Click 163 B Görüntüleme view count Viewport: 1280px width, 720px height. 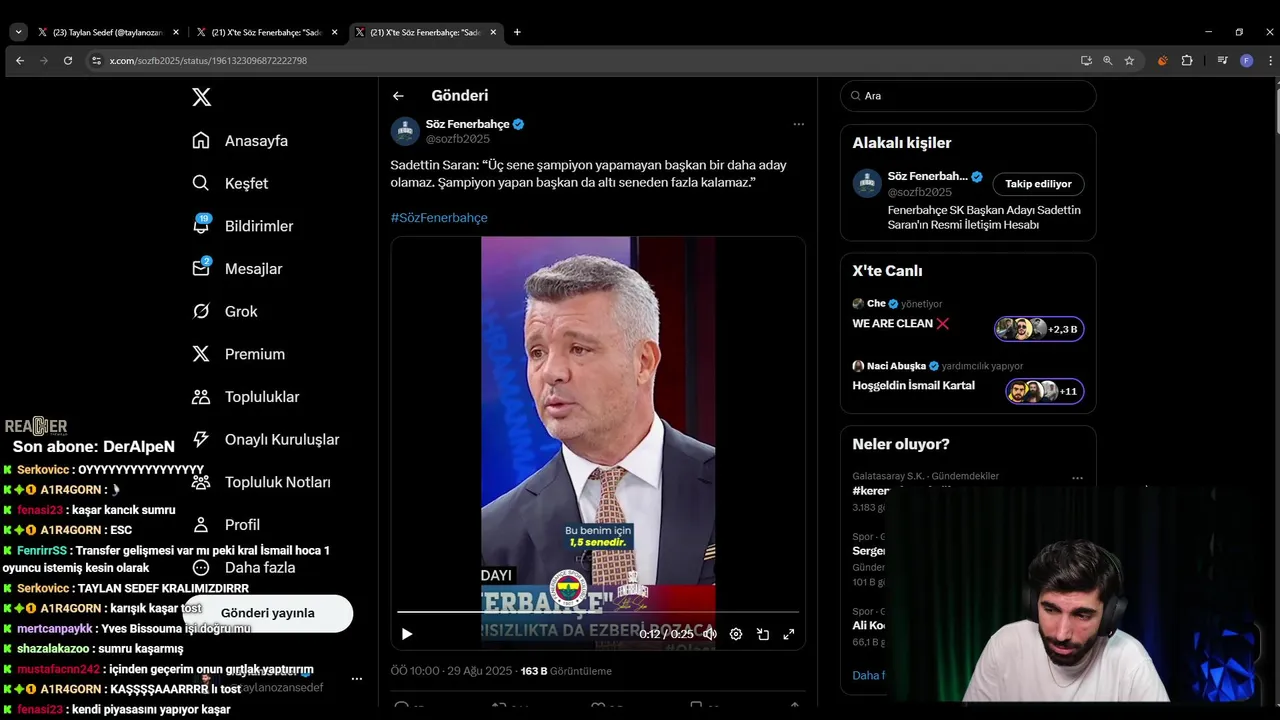(566, 671)
